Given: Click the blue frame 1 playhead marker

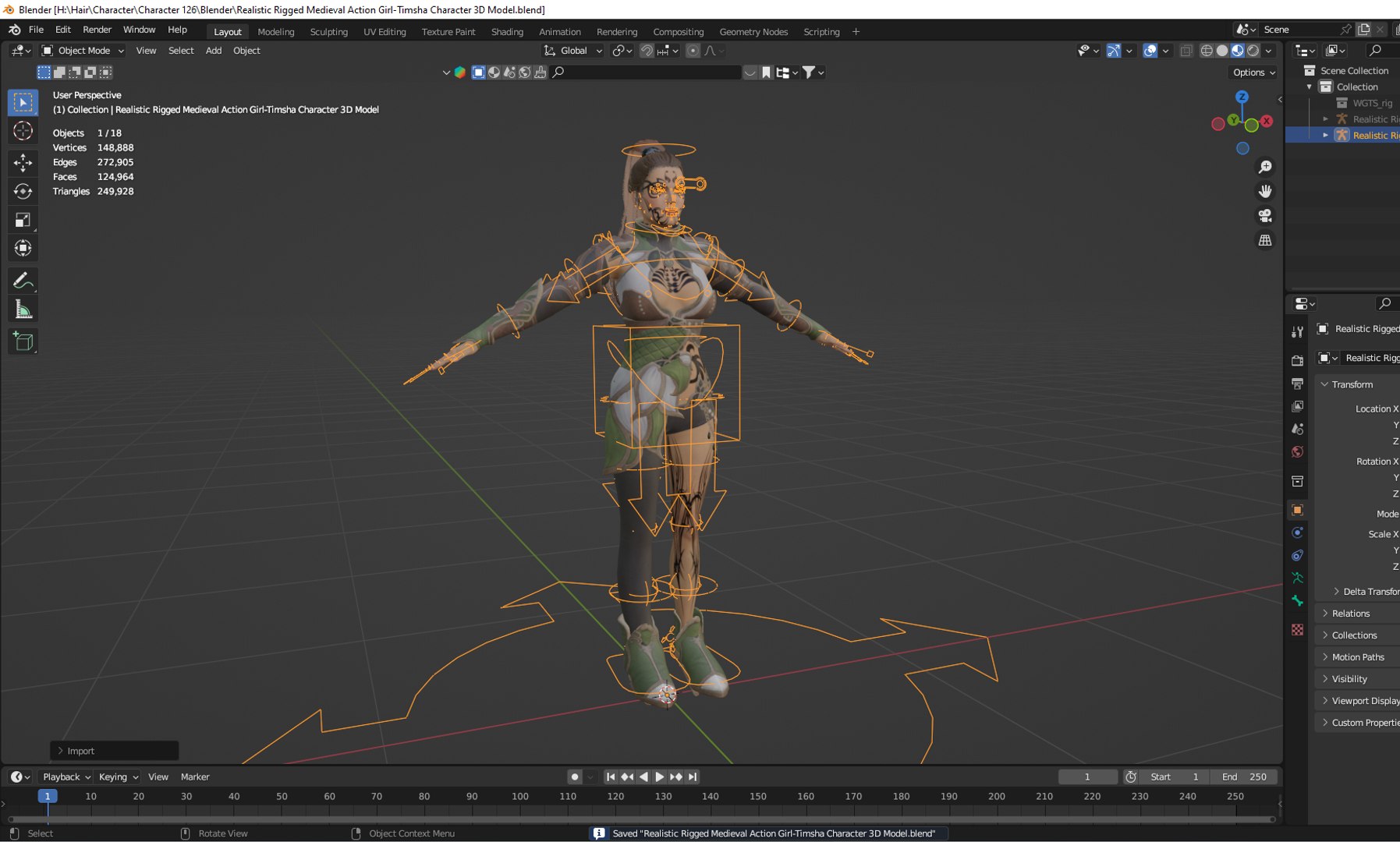Looking at the screenshot, I should click(48, 796).
